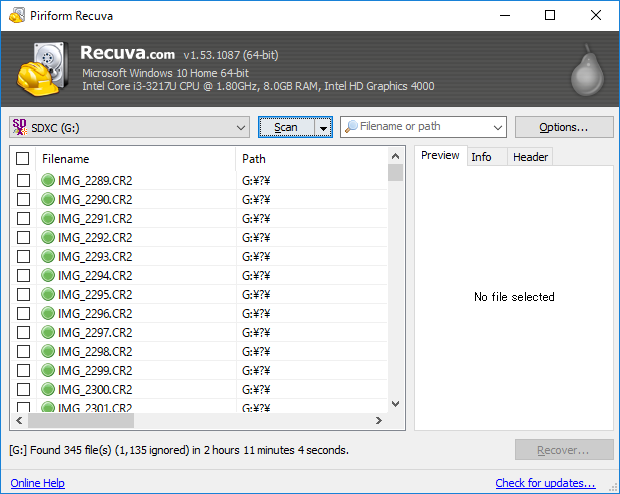Click the path cell of IMG_2291.CR2
Image resolution: width=620 pixels, height=494 pixels.
(x=312, y=218)
